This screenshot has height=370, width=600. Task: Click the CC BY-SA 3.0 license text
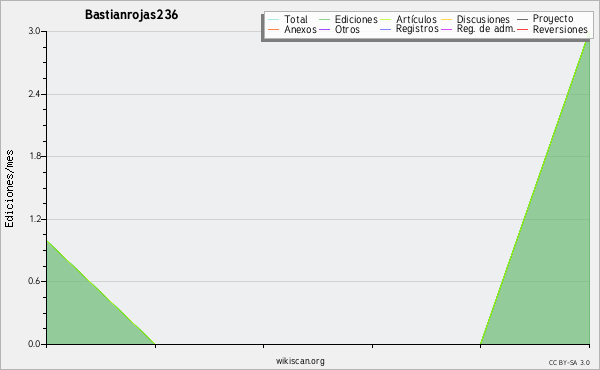pos(569,363)
